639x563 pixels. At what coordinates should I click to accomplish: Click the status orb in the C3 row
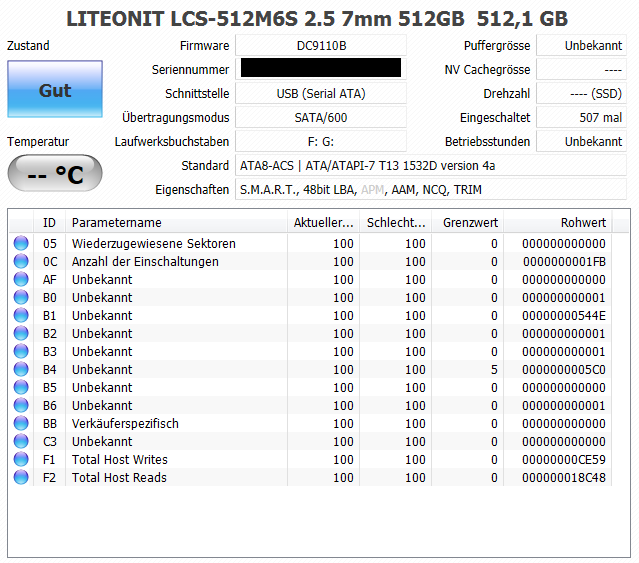(21, 441)
